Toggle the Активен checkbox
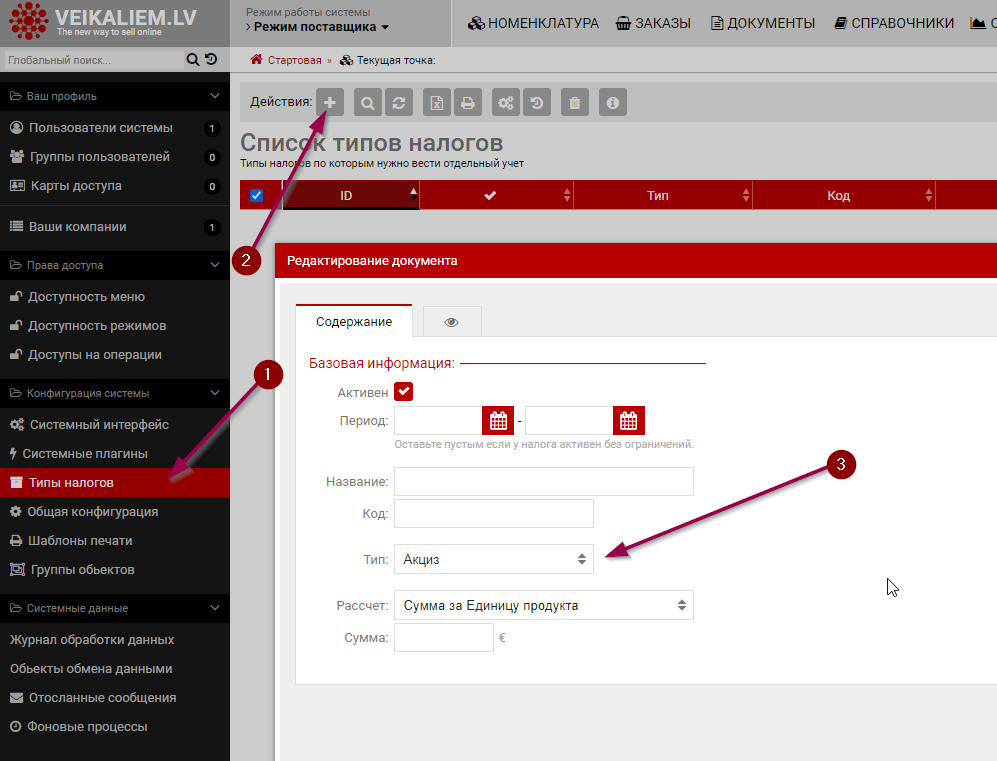Image resolution: width=997 pixels, height=761 pixels. [404, 392]
